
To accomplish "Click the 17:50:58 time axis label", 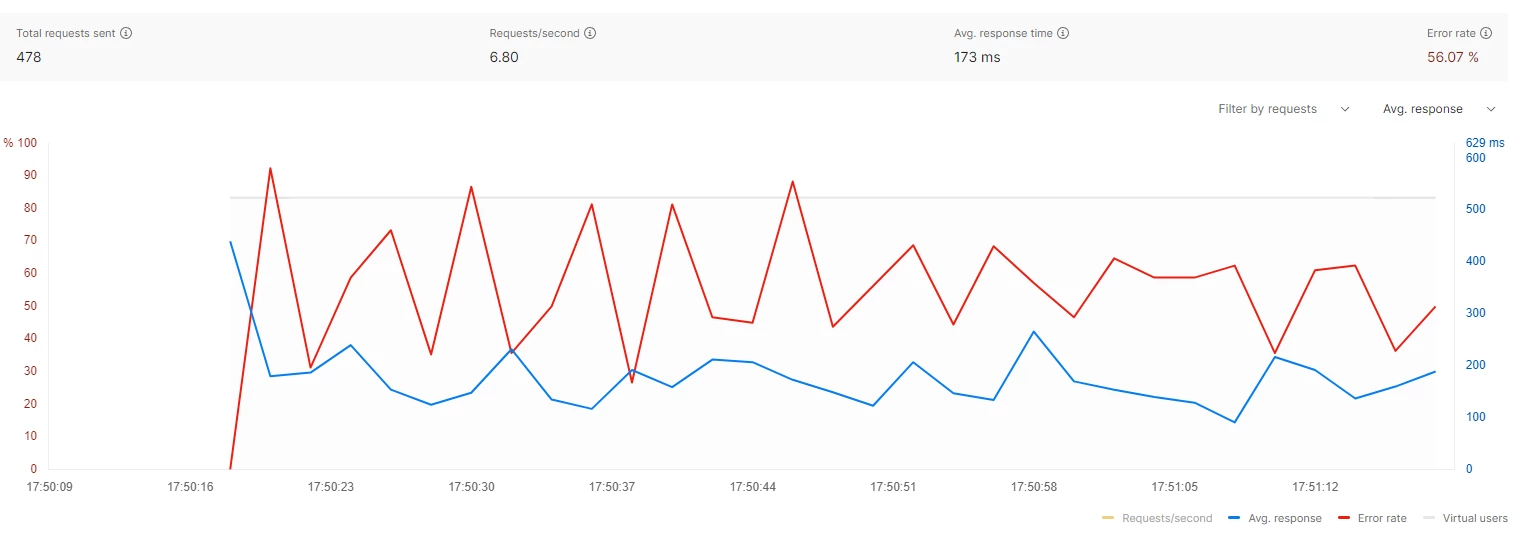I will click(1034, 487).
